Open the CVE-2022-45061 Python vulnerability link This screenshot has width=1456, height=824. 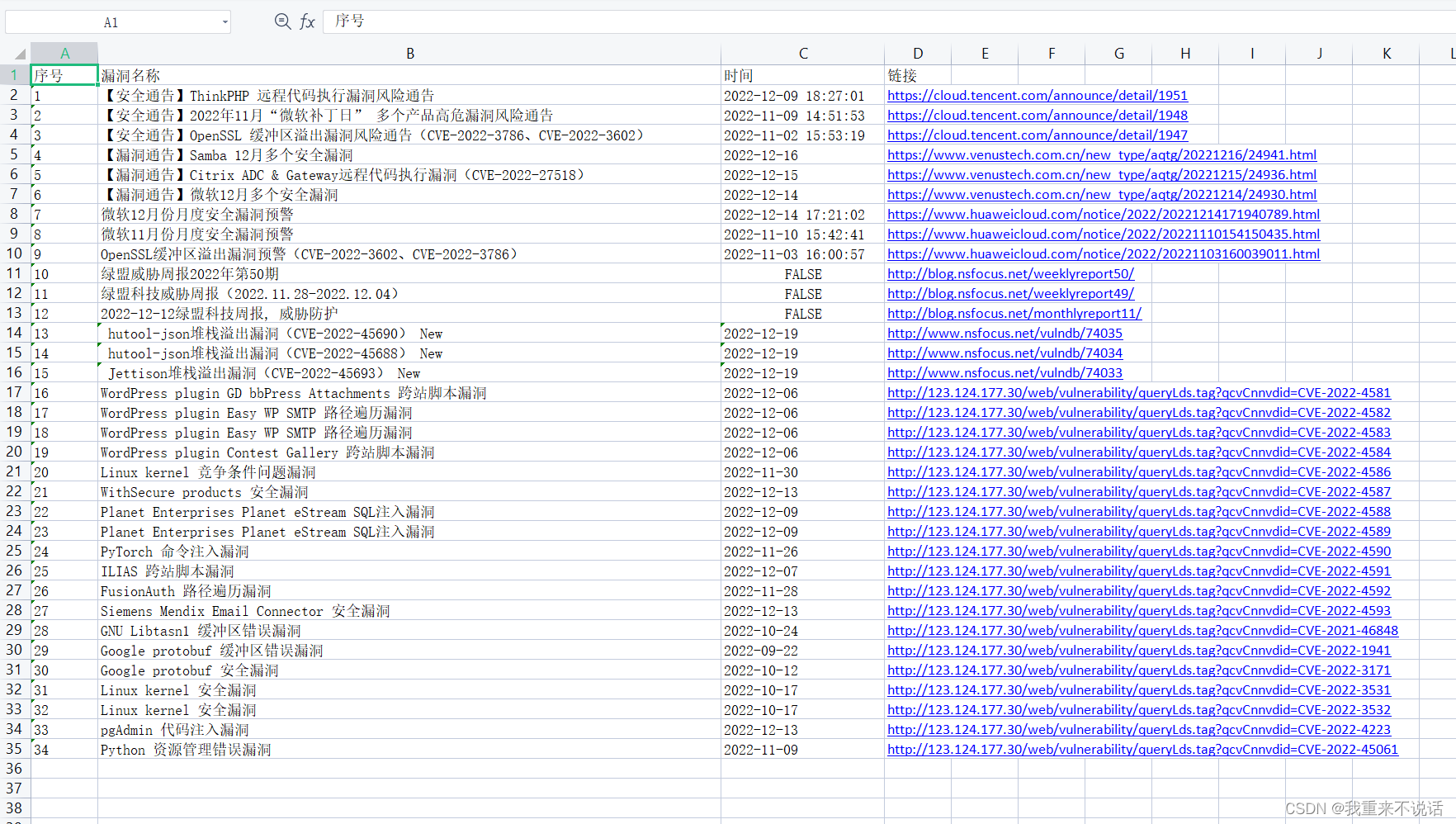tap(1142, 749)
